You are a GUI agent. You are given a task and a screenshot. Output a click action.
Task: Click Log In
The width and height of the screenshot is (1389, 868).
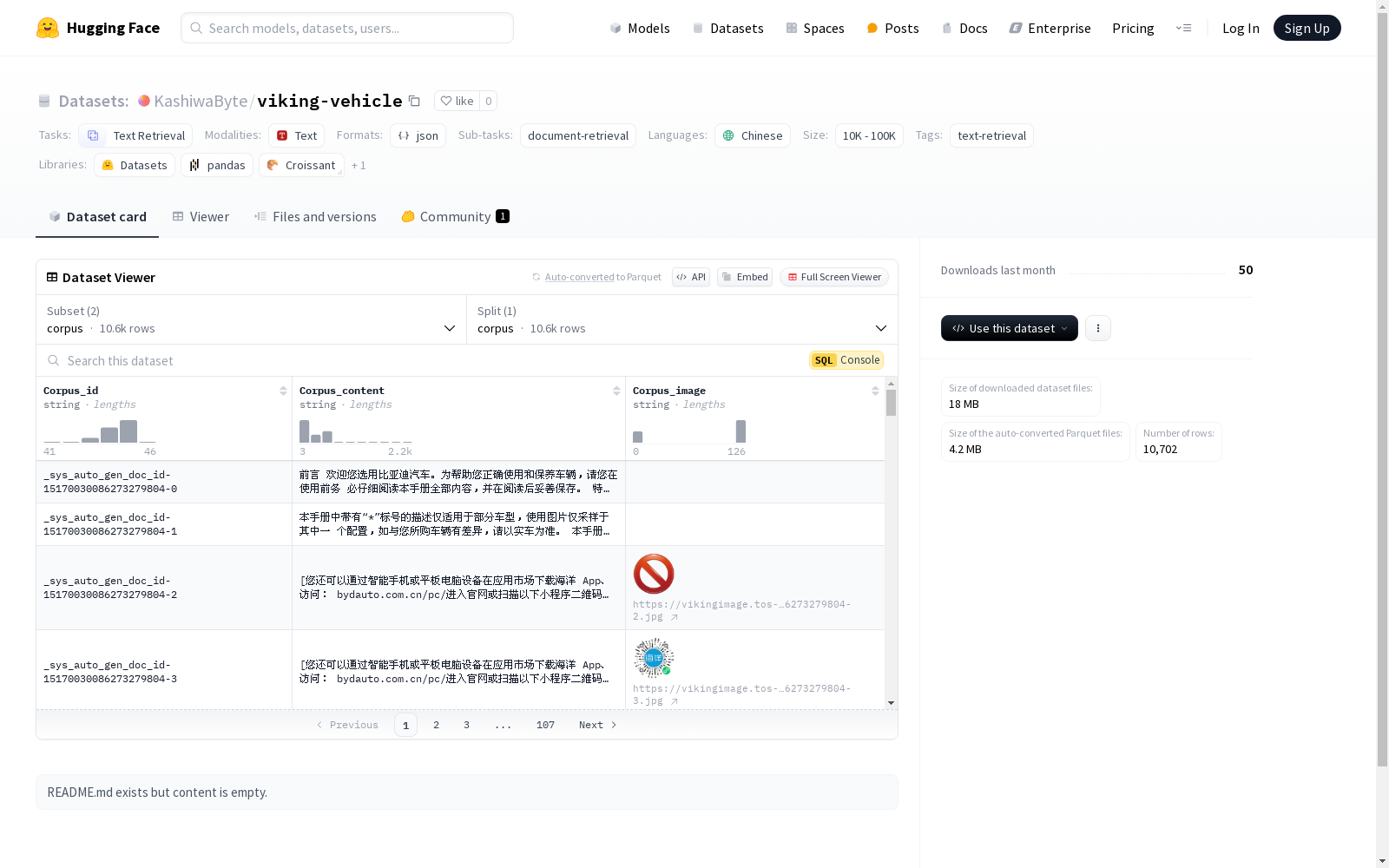[1241, 28]
